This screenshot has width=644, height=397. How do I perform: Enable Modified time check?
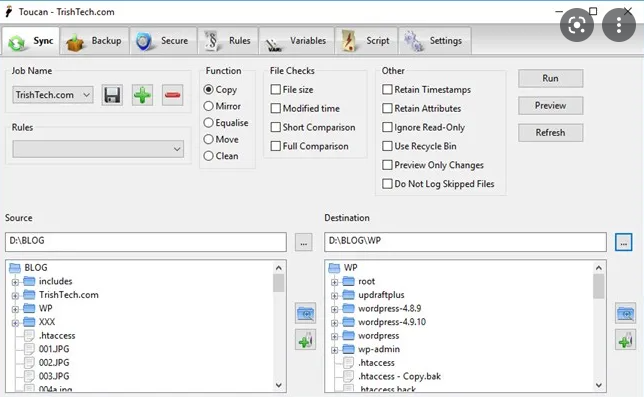click(x=276, y=108)
